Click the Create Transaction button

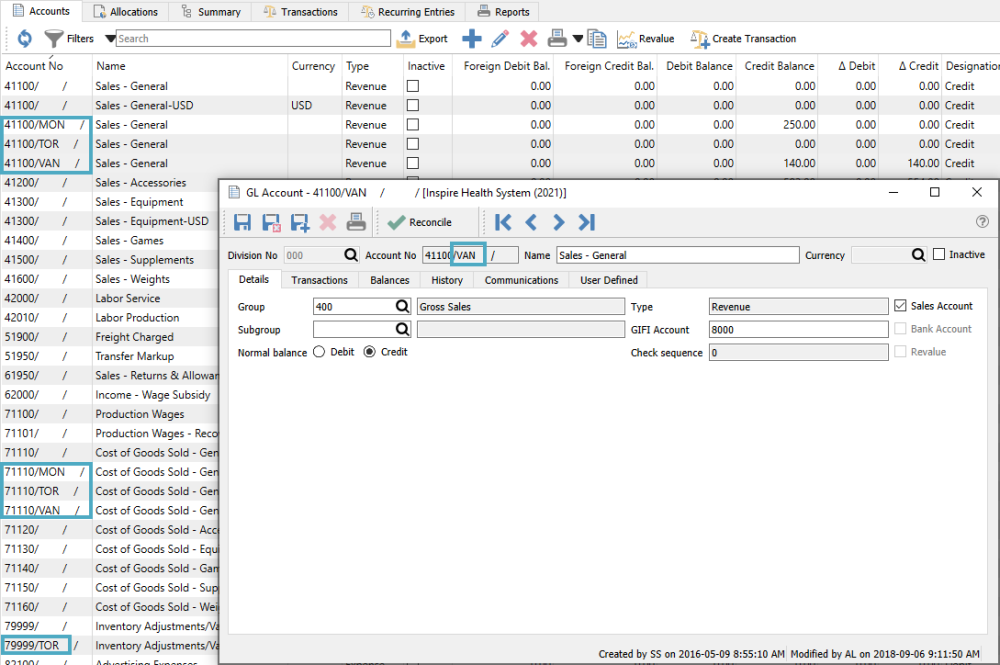pos(744,39)
